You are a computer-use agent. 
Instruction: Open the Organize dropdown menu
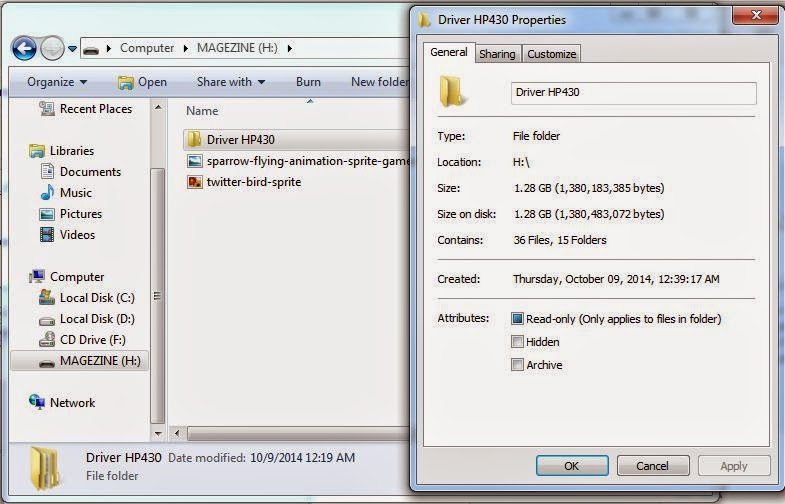(x=57, y=82)
